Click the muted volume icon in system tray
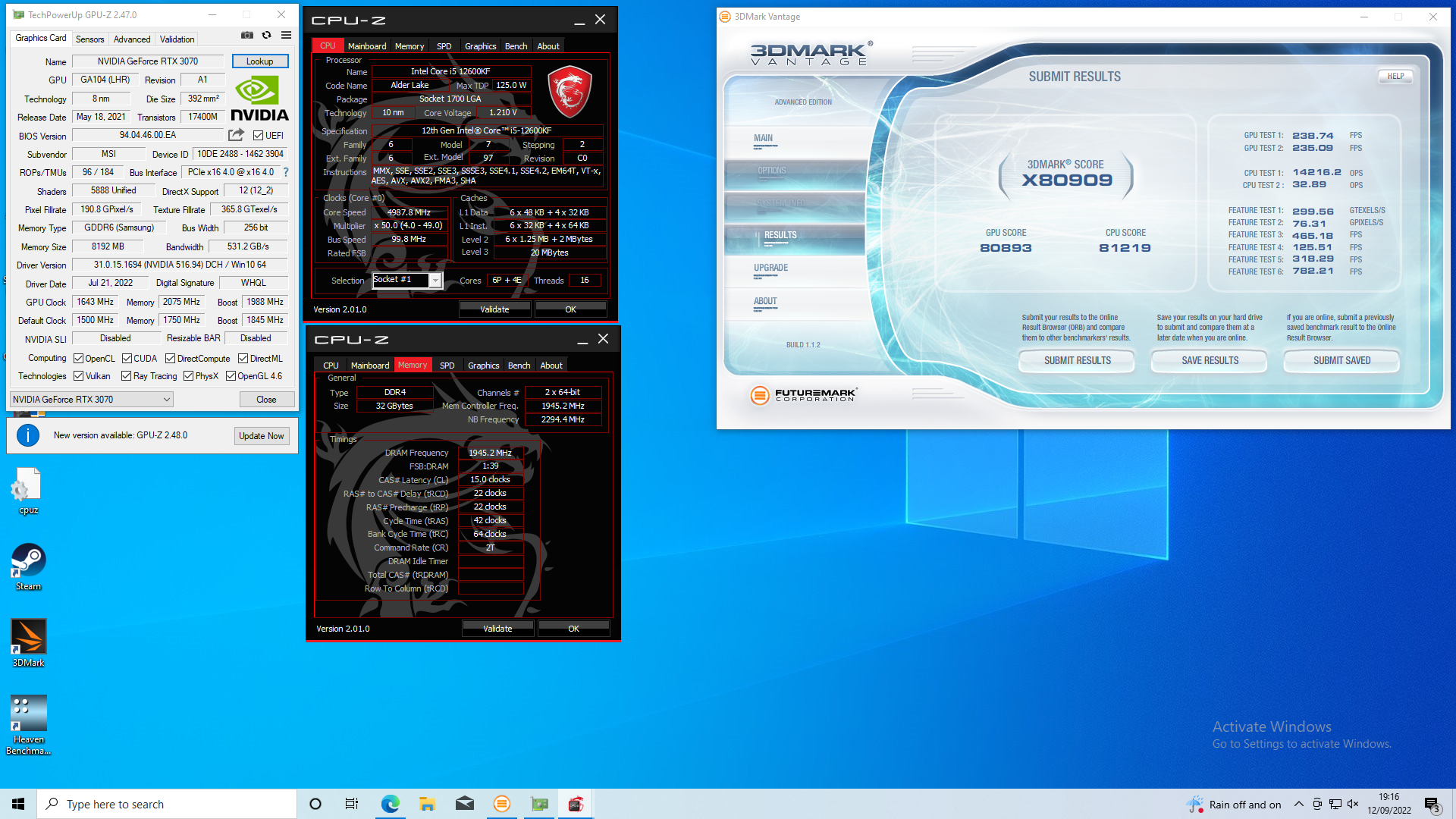This screenshot has height=819, width=1456. [x=1353, y=804]
